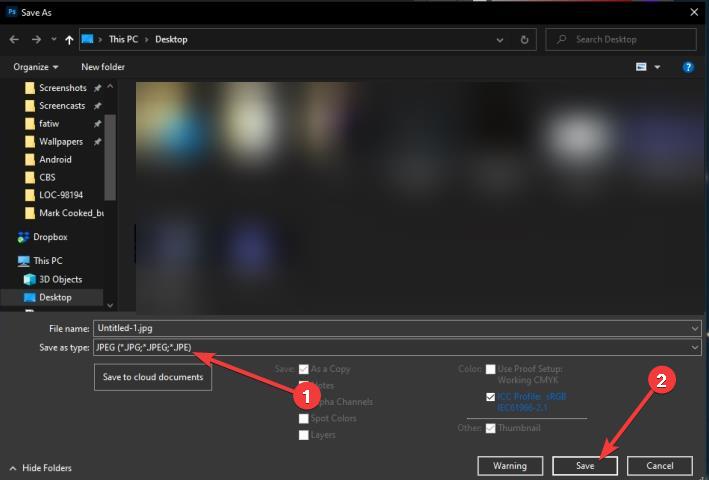Click the Desktop breadcrumb
Screen dimensions: 709x480
(x=171, y=39)
